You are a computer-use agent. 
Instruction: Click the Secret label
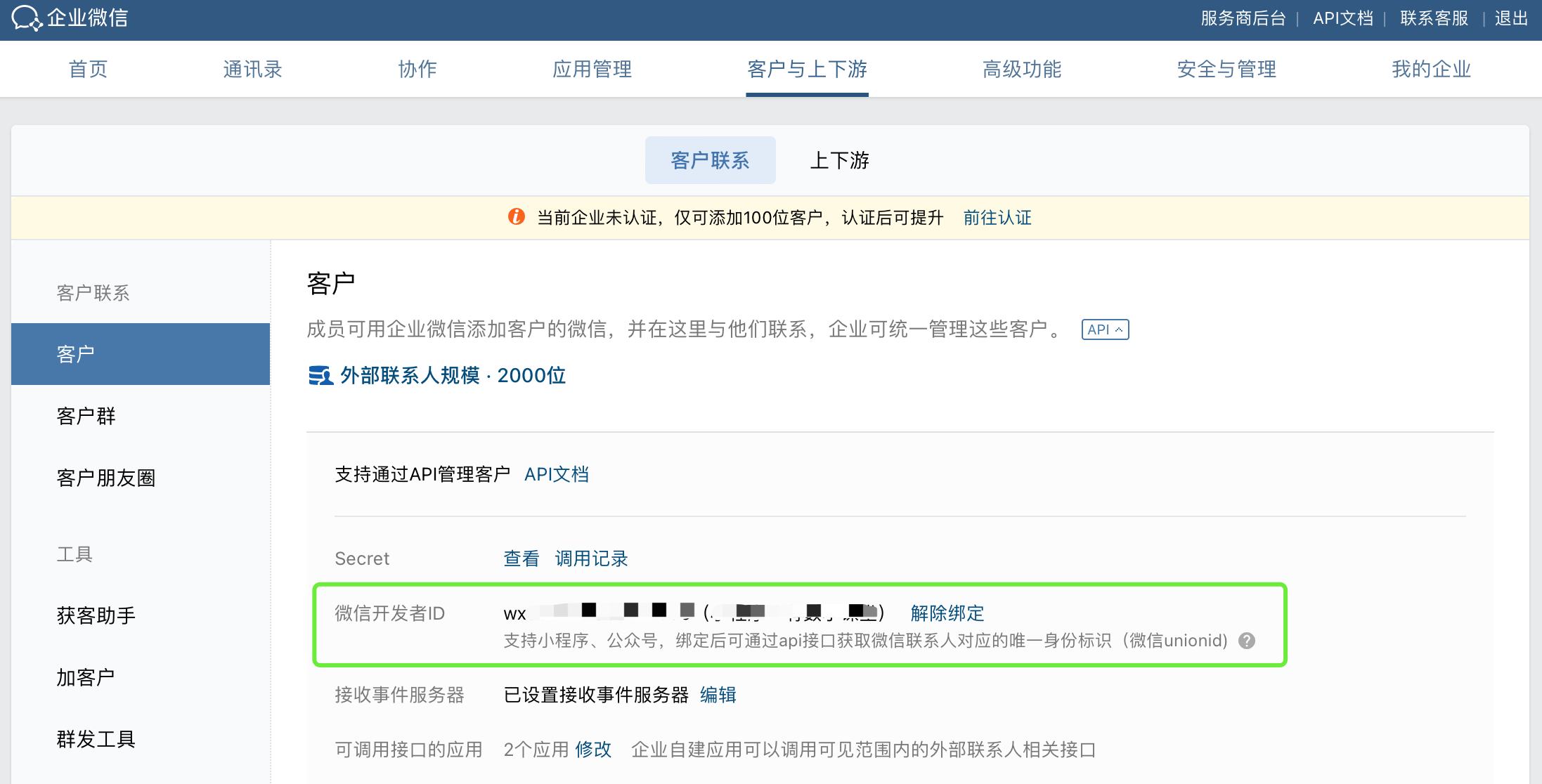362,558
